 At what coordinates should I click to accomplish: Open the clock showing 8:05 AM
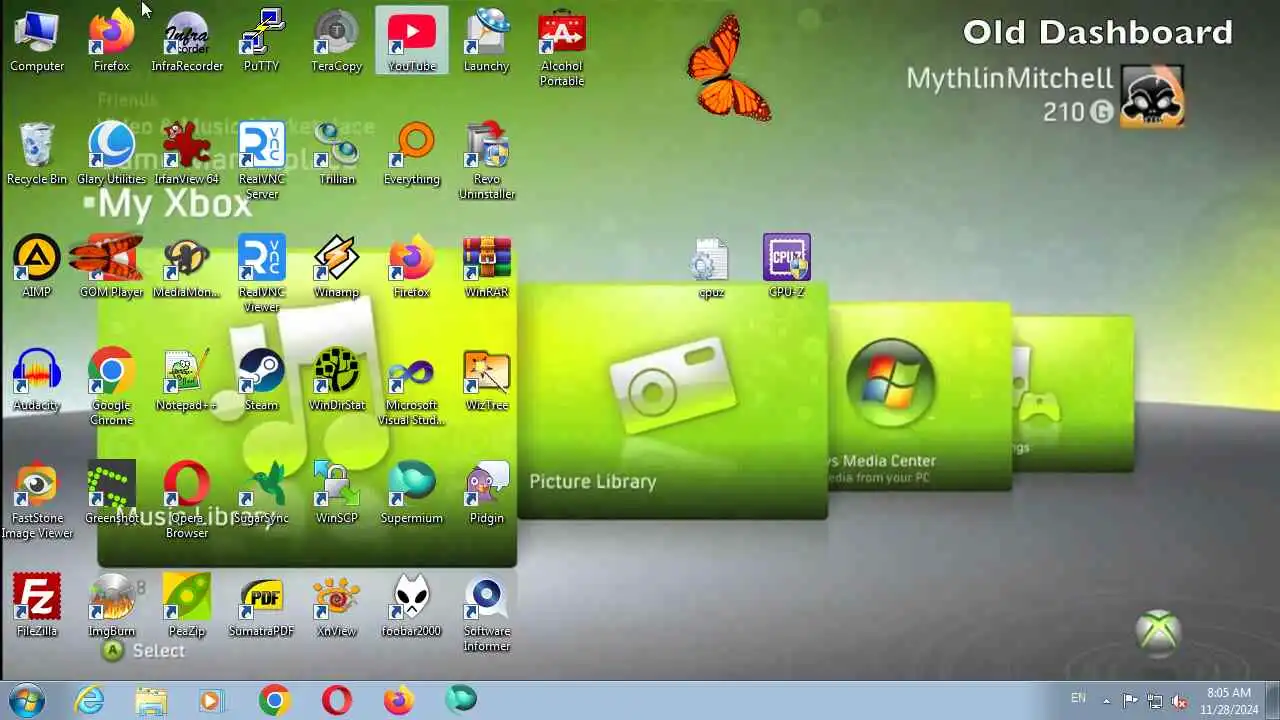pyautogui.click(x=1229, y=700)
